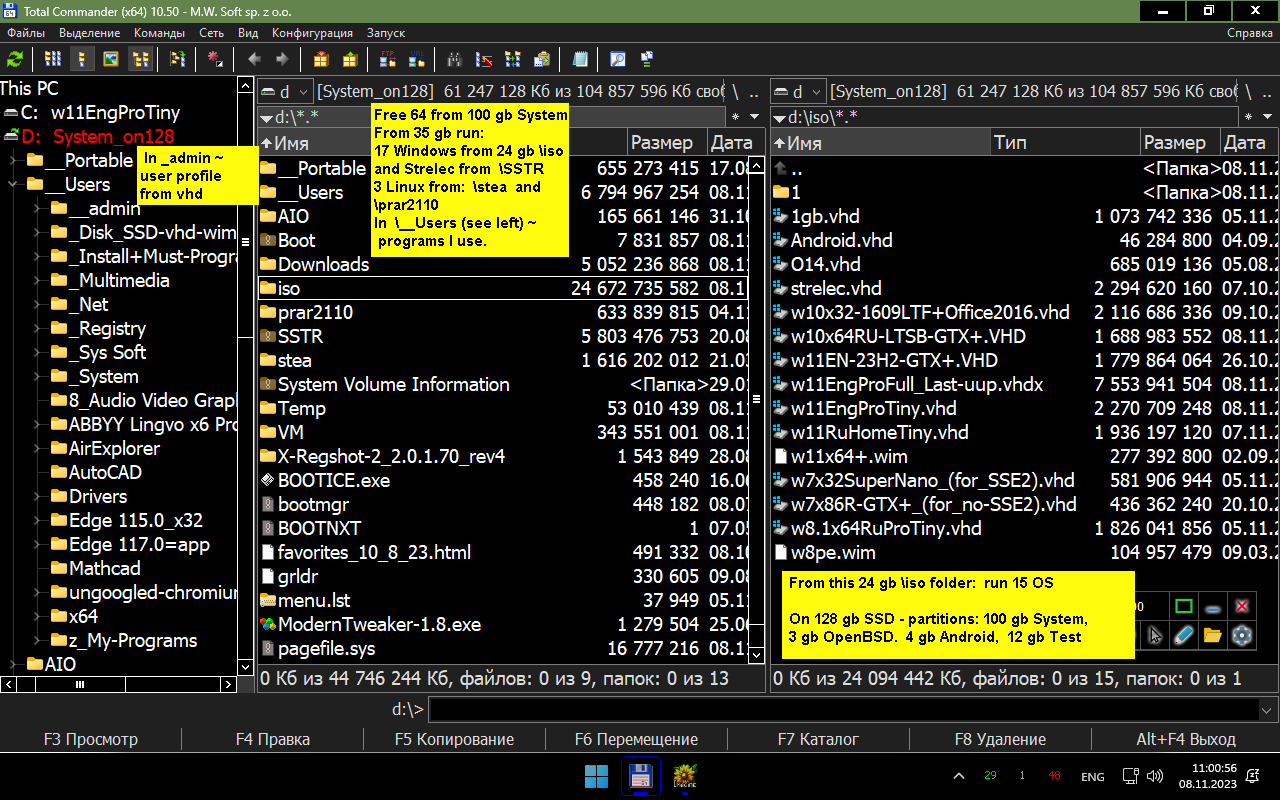
Task: Open the Сеть menu
Action: (x=212, y=33)
